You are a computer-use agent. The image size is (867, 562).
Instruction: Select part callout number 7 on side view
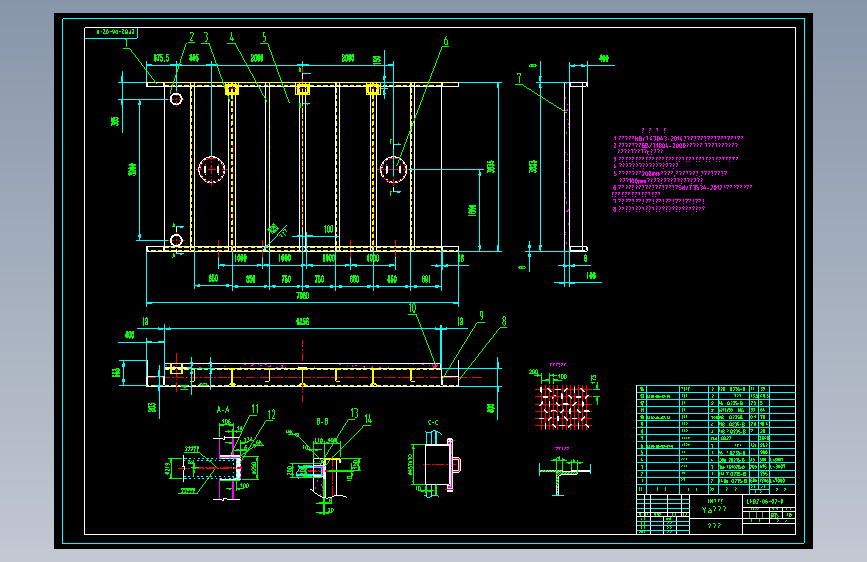(x=519, y=79)
